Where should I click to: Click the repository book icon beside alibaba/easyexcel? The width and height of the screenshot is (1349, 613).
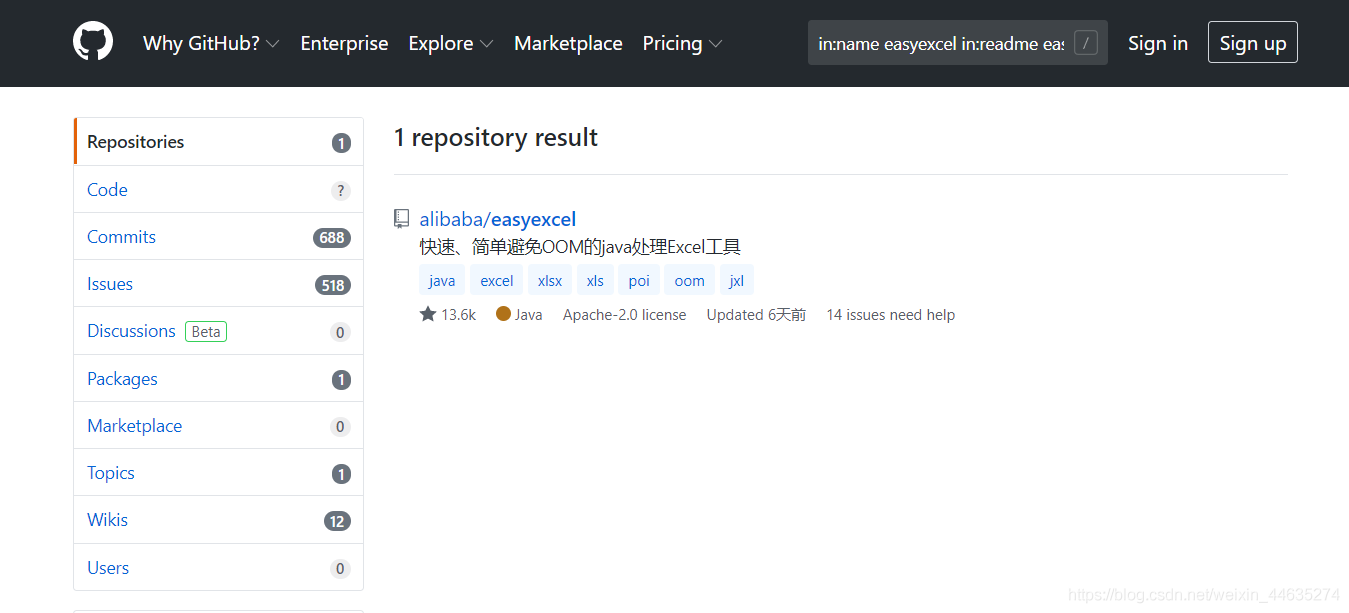(x=402, y=218)
